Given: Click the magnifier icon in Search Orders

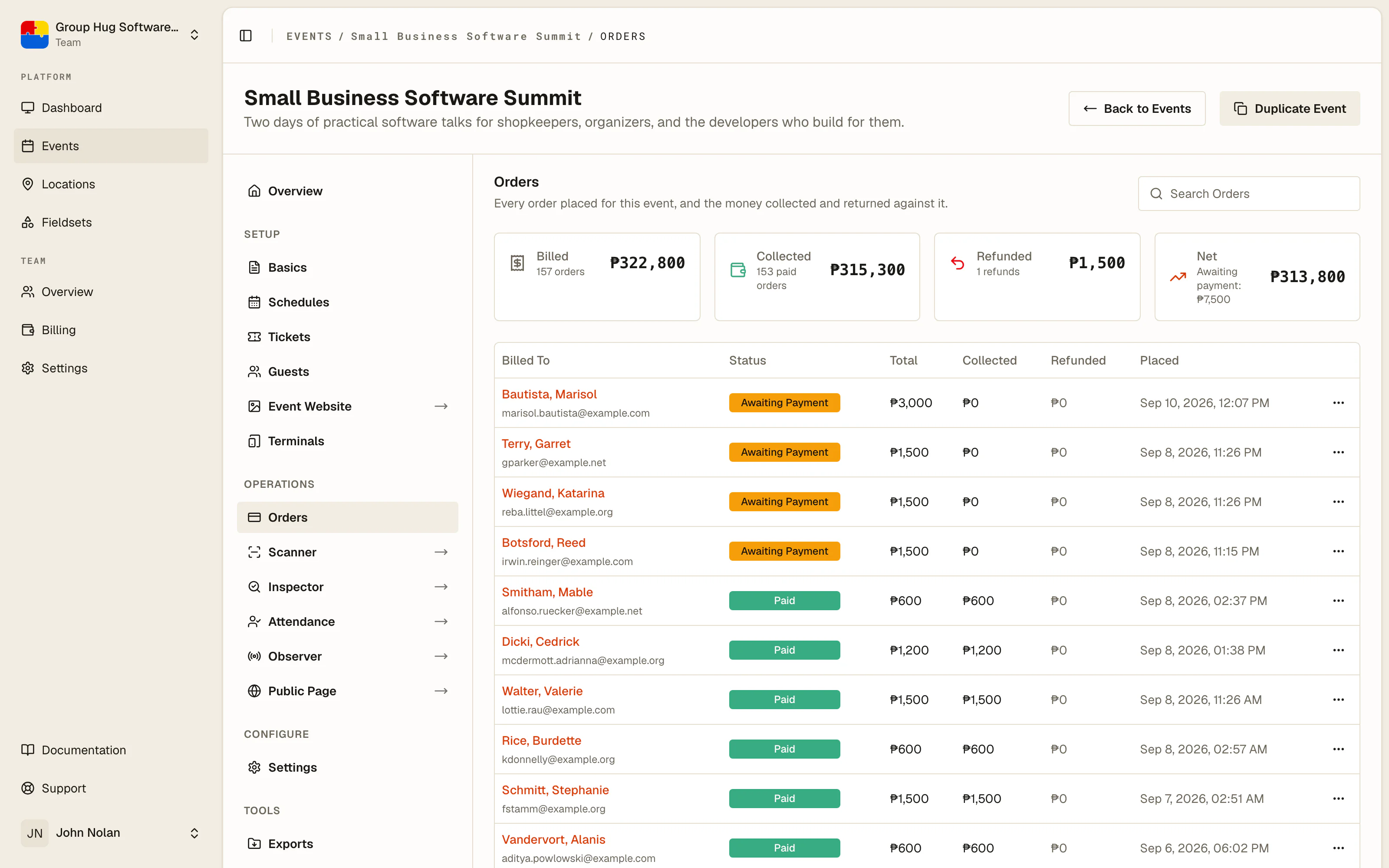Looking at the screenshot, I should [x=1156, y=194].
